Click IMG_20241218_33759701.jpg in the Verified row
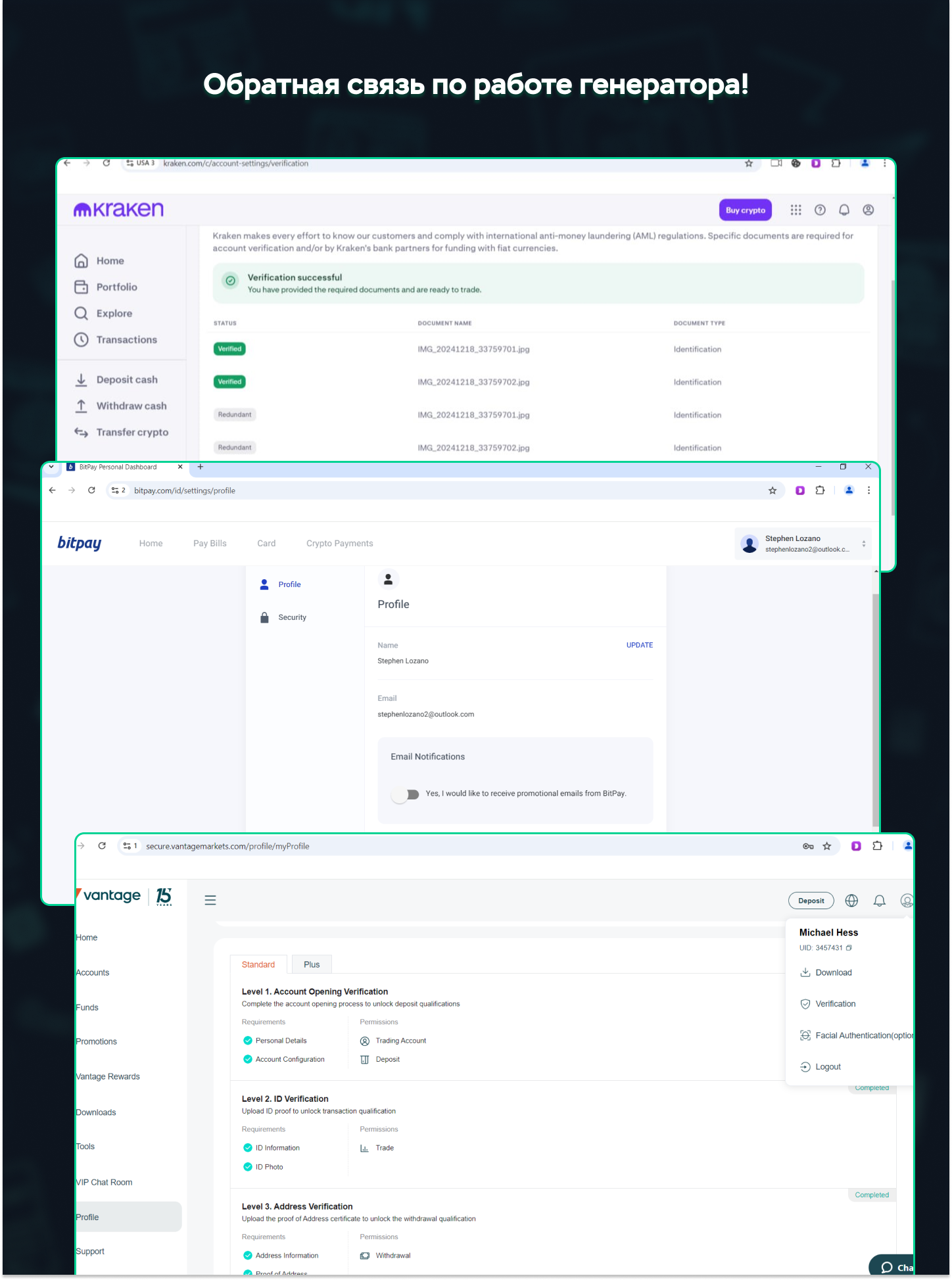This screenshot has height=1280, width=952. 473,349
